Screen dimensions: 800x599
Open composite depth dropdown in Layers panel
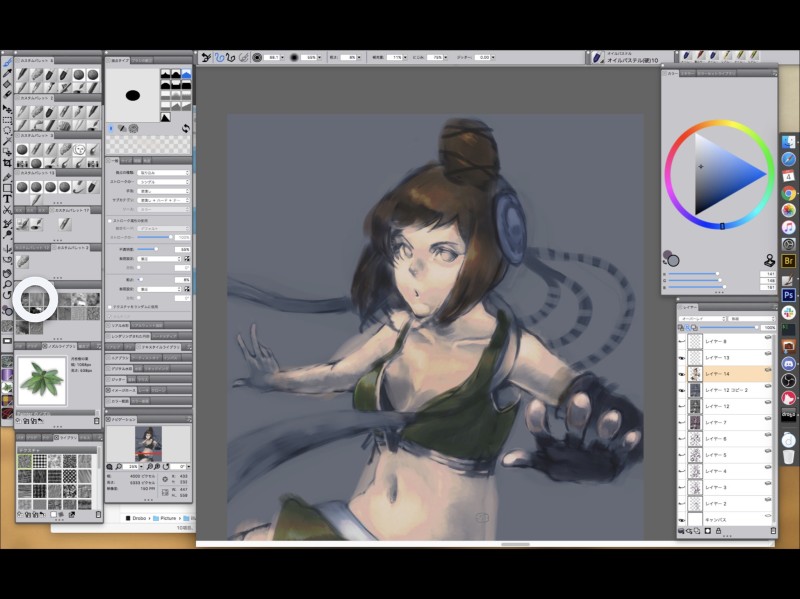point(752,319)
